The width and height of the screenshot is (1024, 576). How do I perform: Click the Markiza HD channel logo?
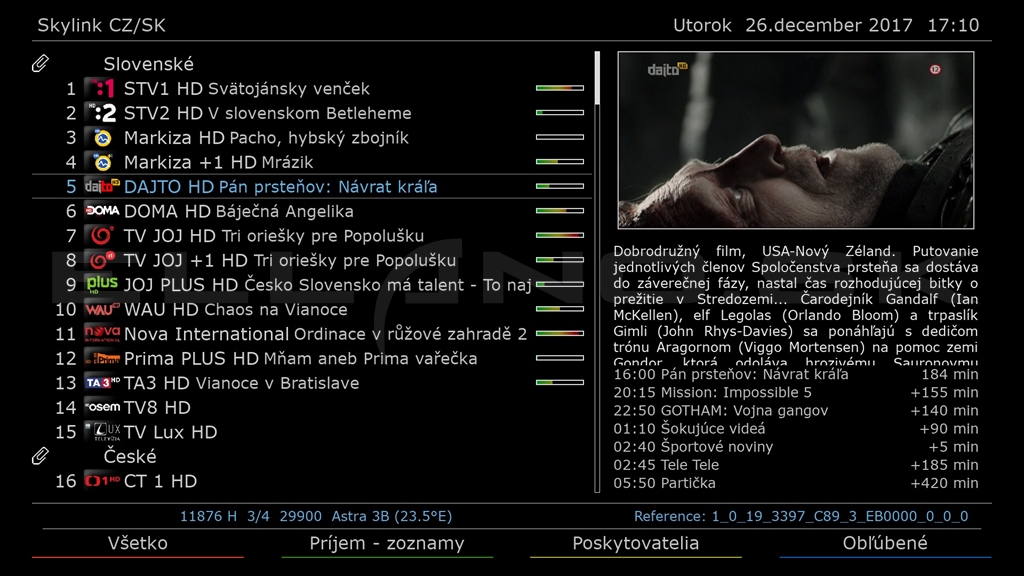click(x=102, y=138)
